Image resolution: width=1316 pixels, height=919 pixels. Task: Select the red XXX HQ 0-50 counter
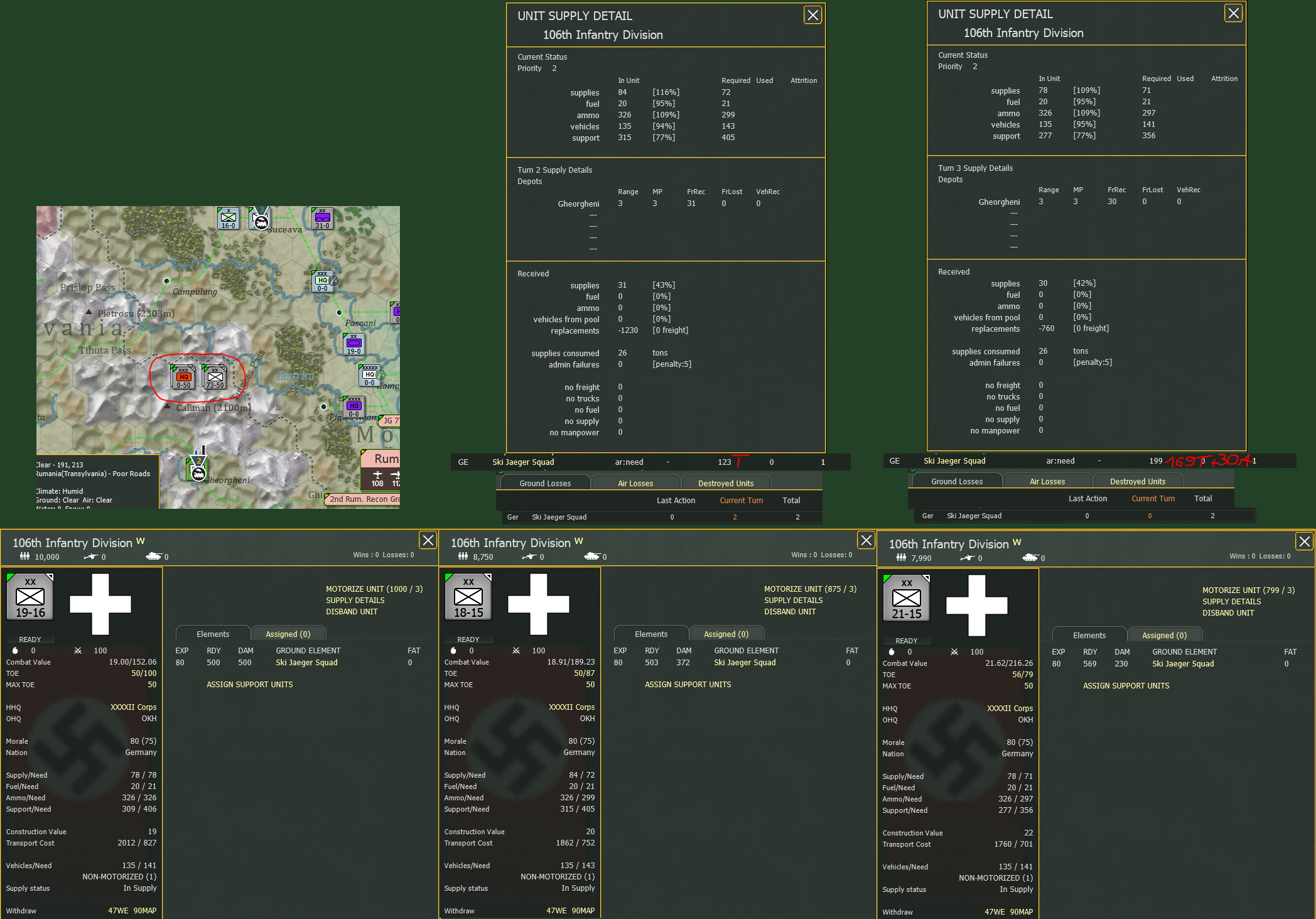click(183, 376)
